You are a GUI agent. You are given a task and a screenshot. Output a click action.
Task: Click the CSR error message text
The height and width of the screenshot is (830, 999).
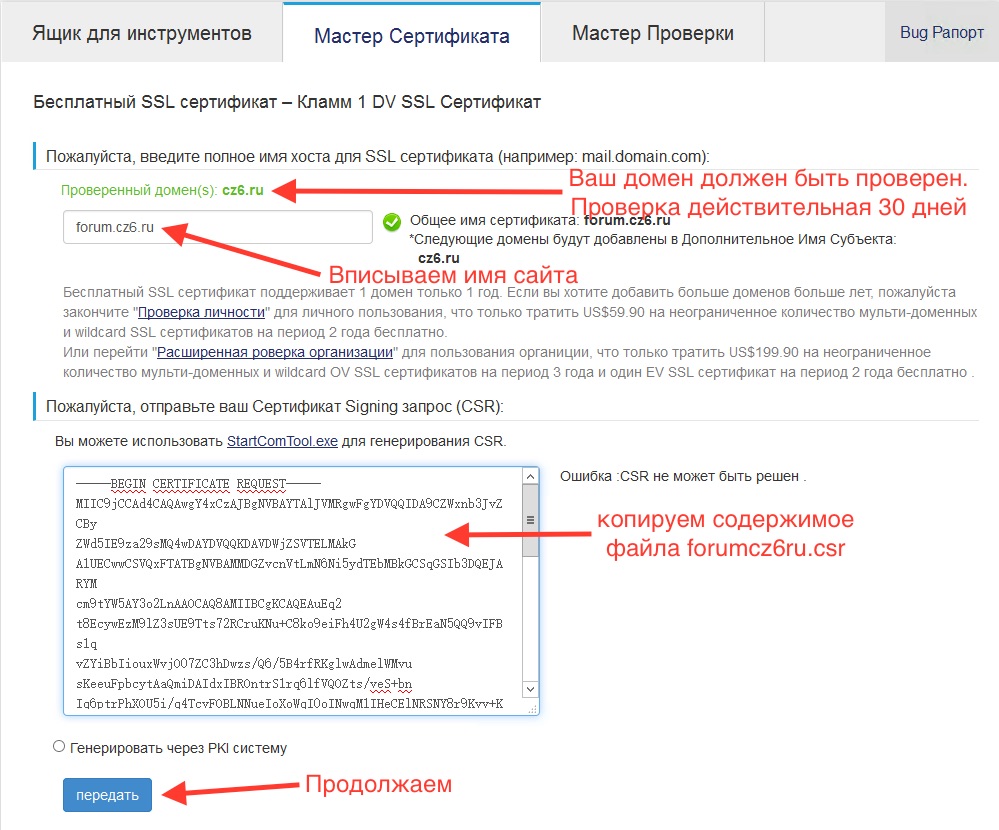pos(682,476)
